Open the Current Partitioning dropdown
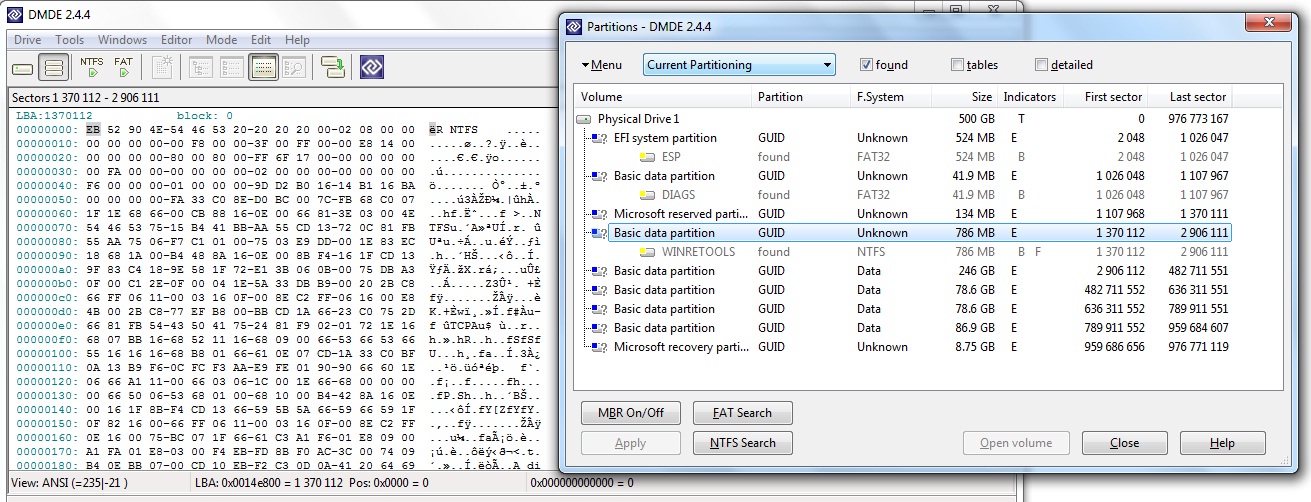The width and height of the screenshot is (1311, 502). pos(738,65)
